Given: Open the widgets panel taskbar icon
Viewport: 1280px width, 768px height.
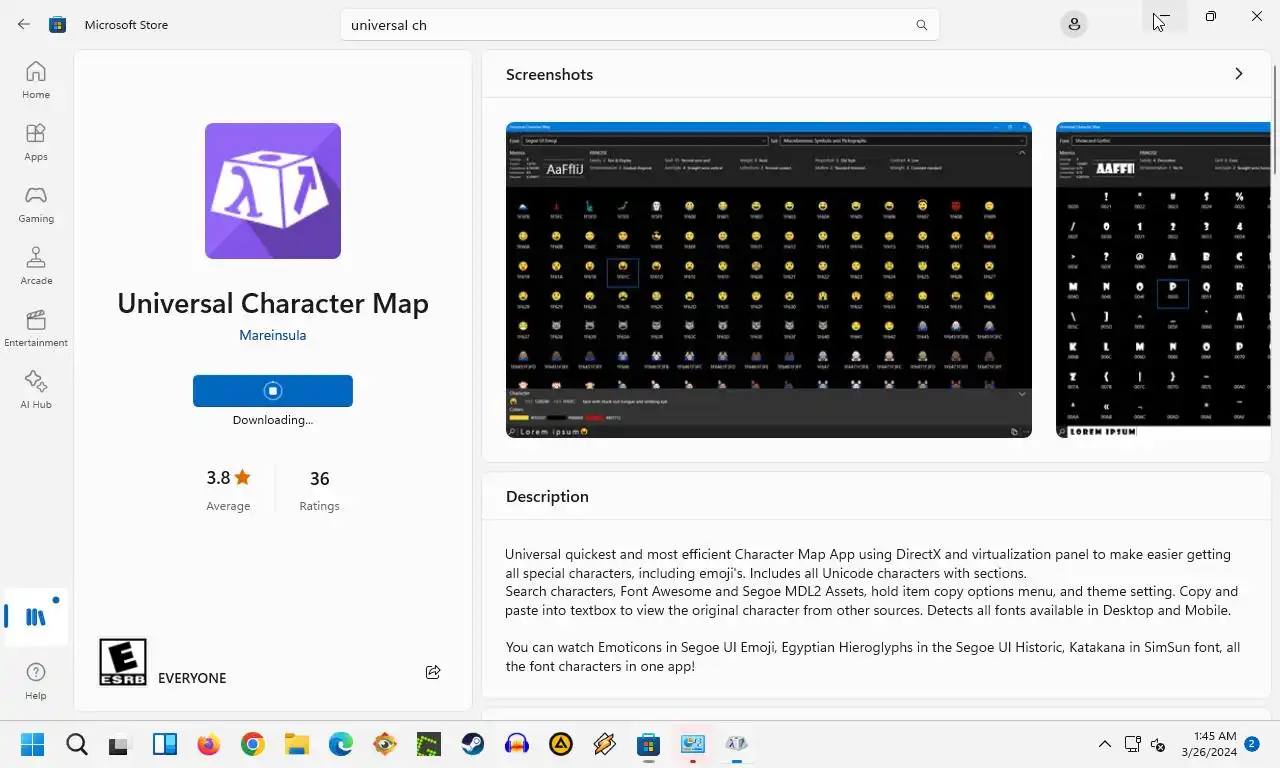Looking at the screenshot, I should 165,744.
